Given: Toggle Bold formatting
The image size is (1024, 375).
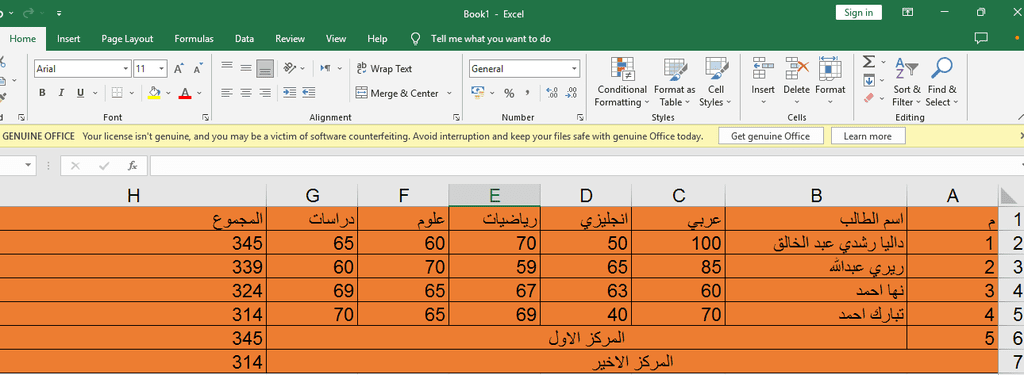Looking at the screenshot, I should coord(42,93).
